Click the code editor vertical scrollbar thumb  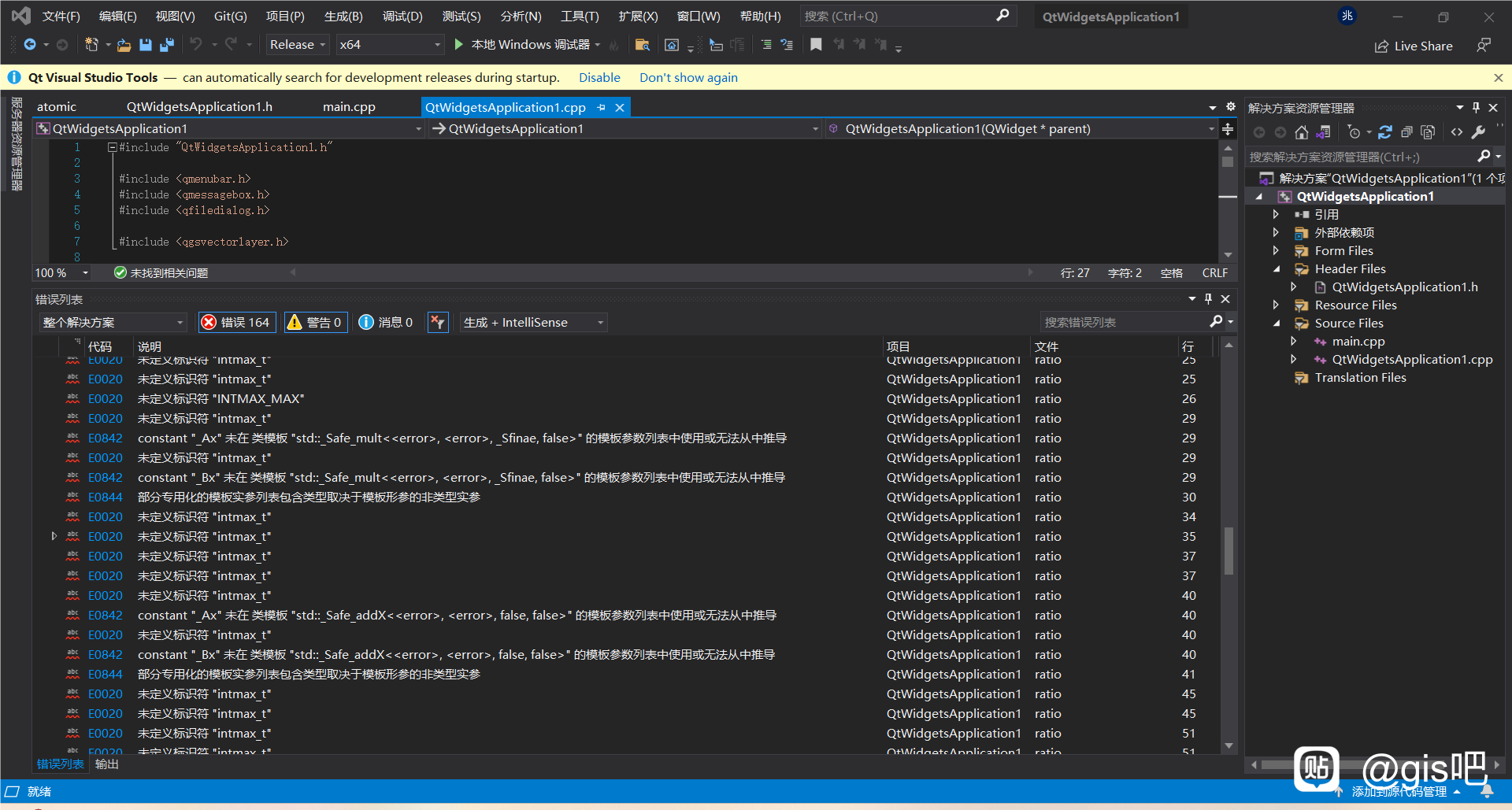1228,161
